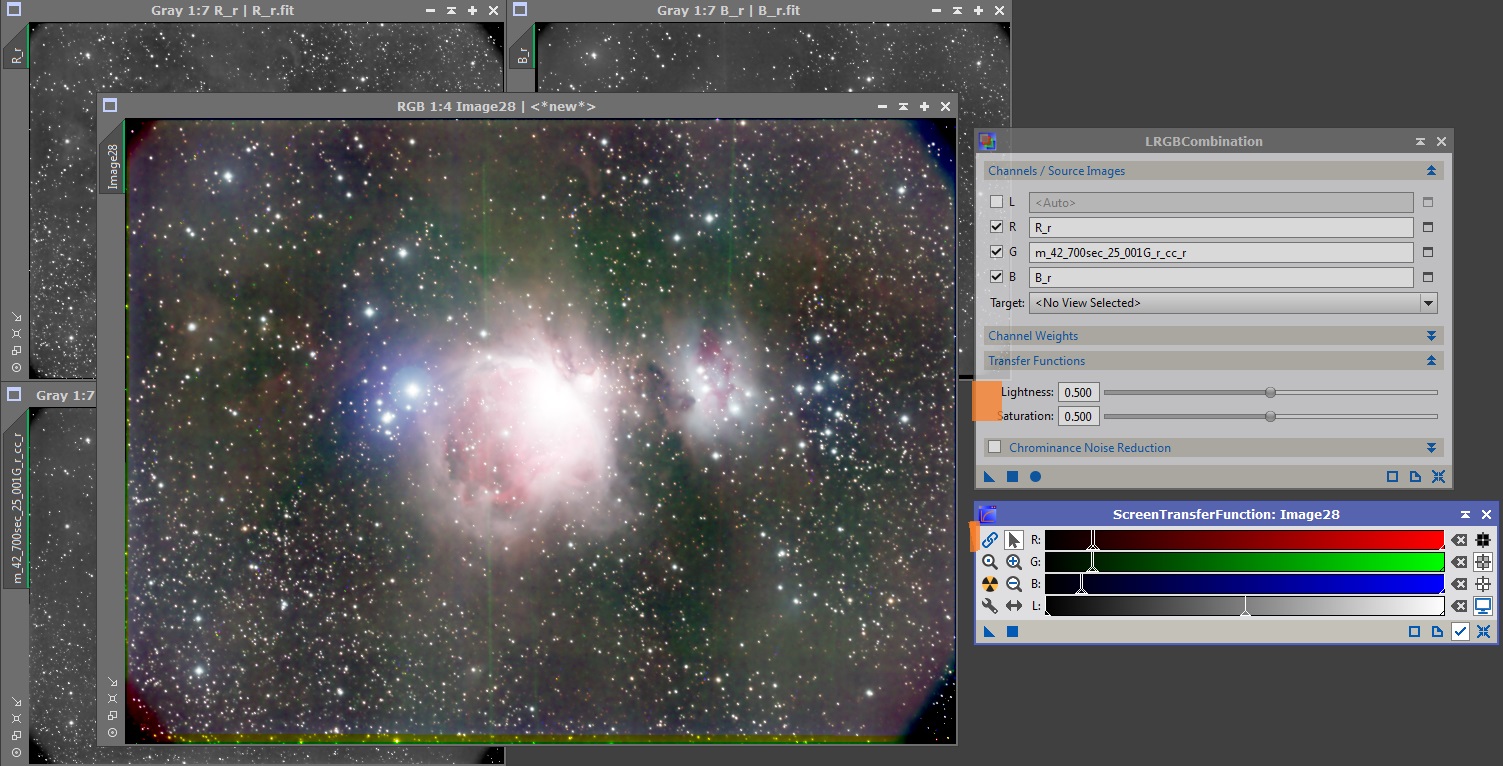Open view selector for R channel
The image size is (1503, 766).
tap(1428, 227)
